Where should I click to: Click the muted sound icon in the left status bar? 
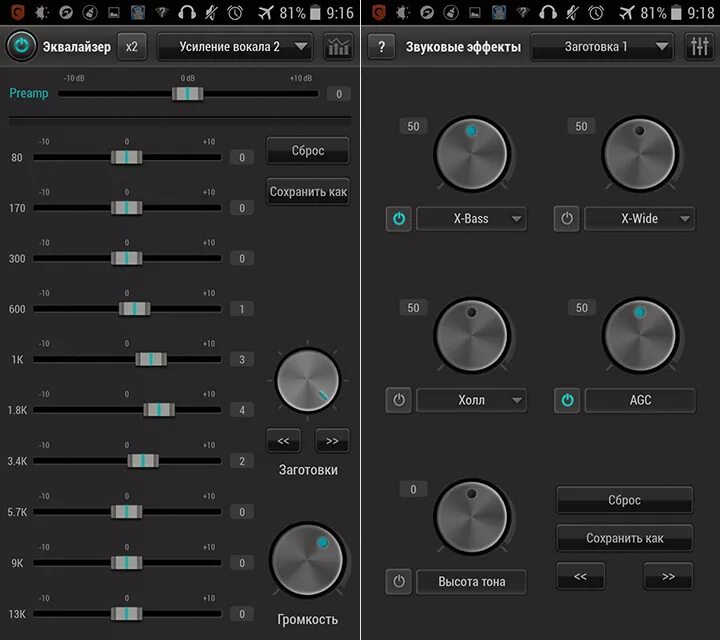(211, 12)
